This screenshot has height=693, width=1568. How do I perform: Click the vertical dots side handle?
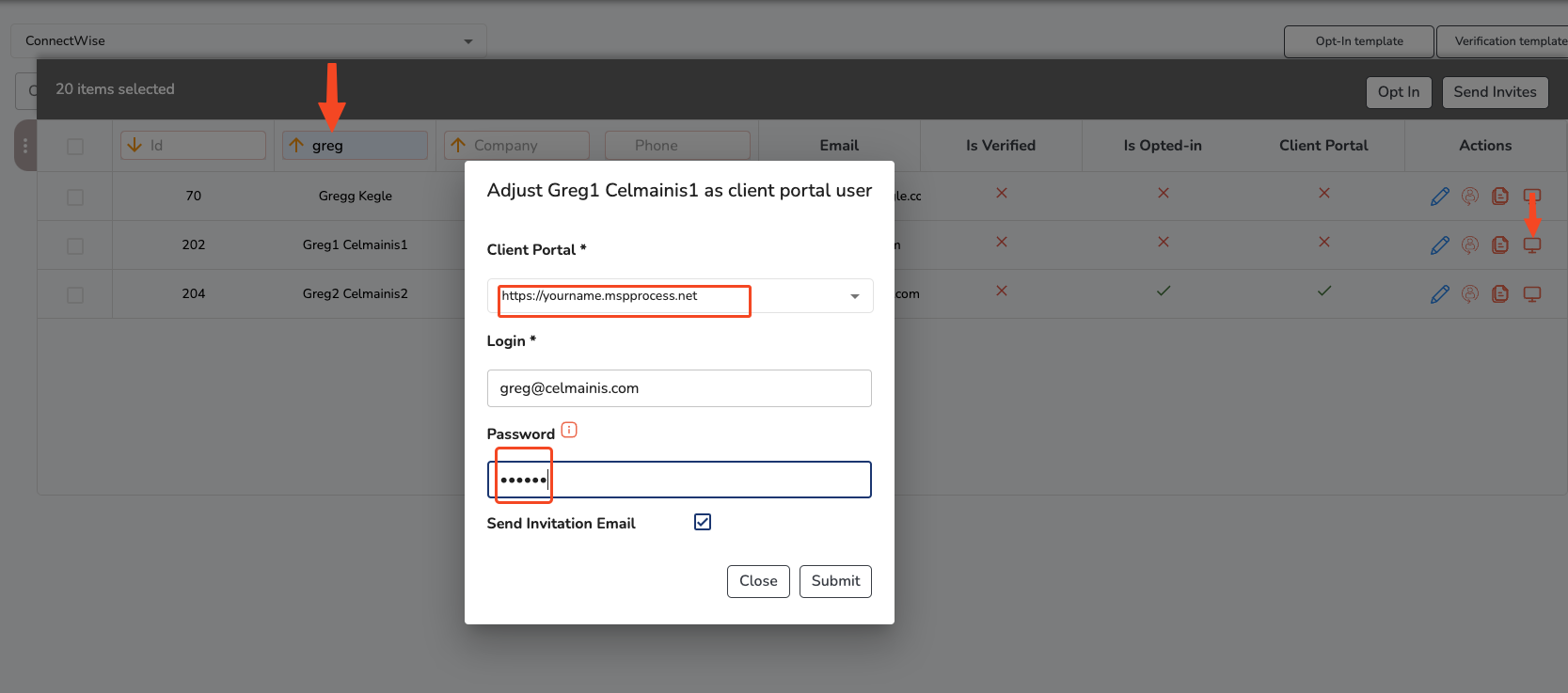(x=25, y=146)
